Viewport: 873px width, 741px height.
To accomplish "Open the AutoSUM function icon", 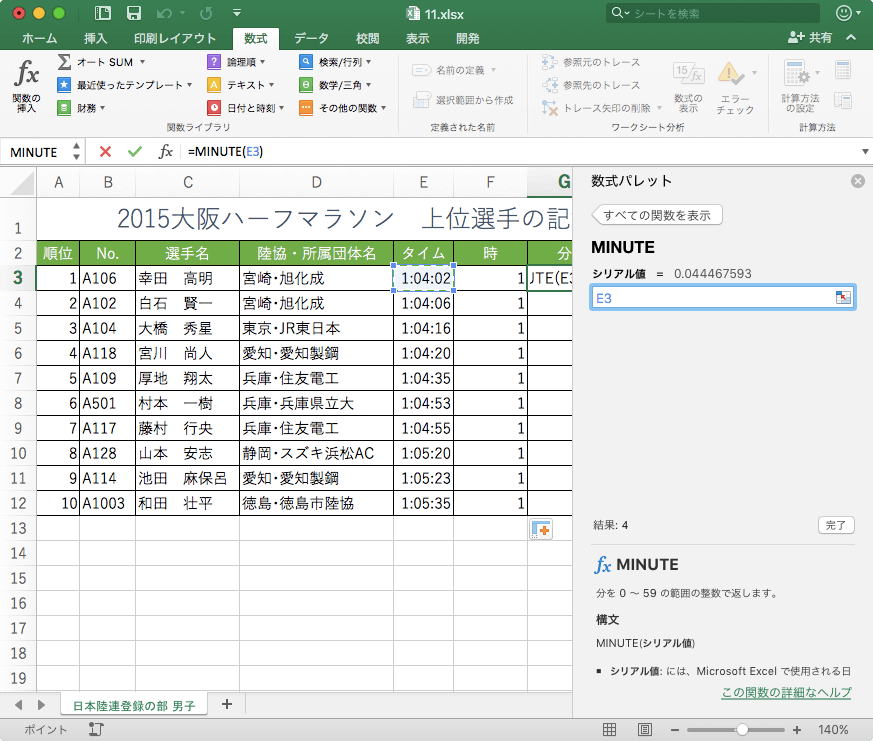I will click(x=65, y=62).
